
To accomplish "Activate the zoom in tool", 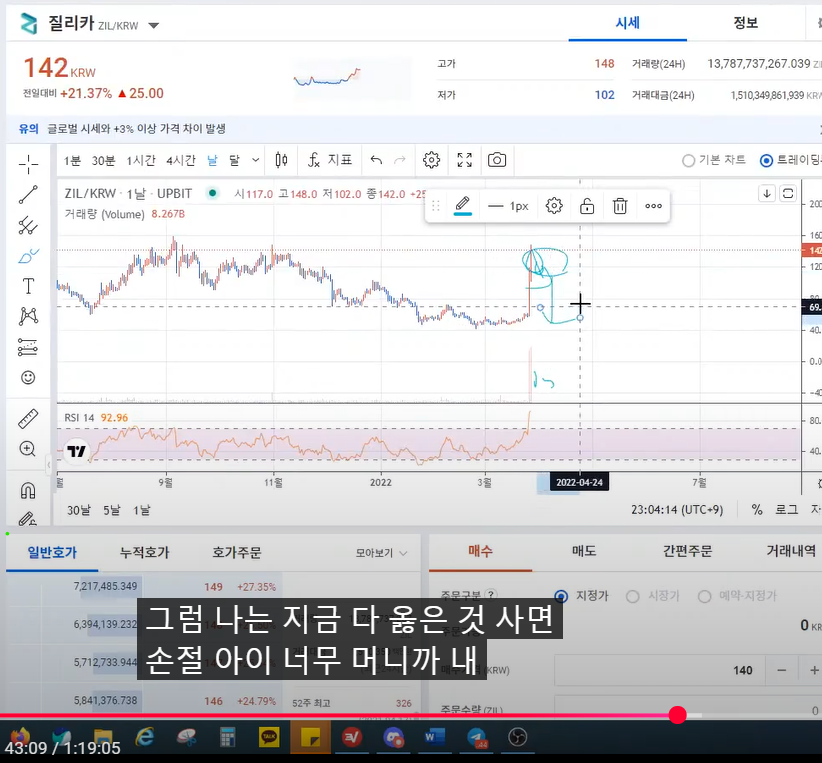I will coord(28,449).
